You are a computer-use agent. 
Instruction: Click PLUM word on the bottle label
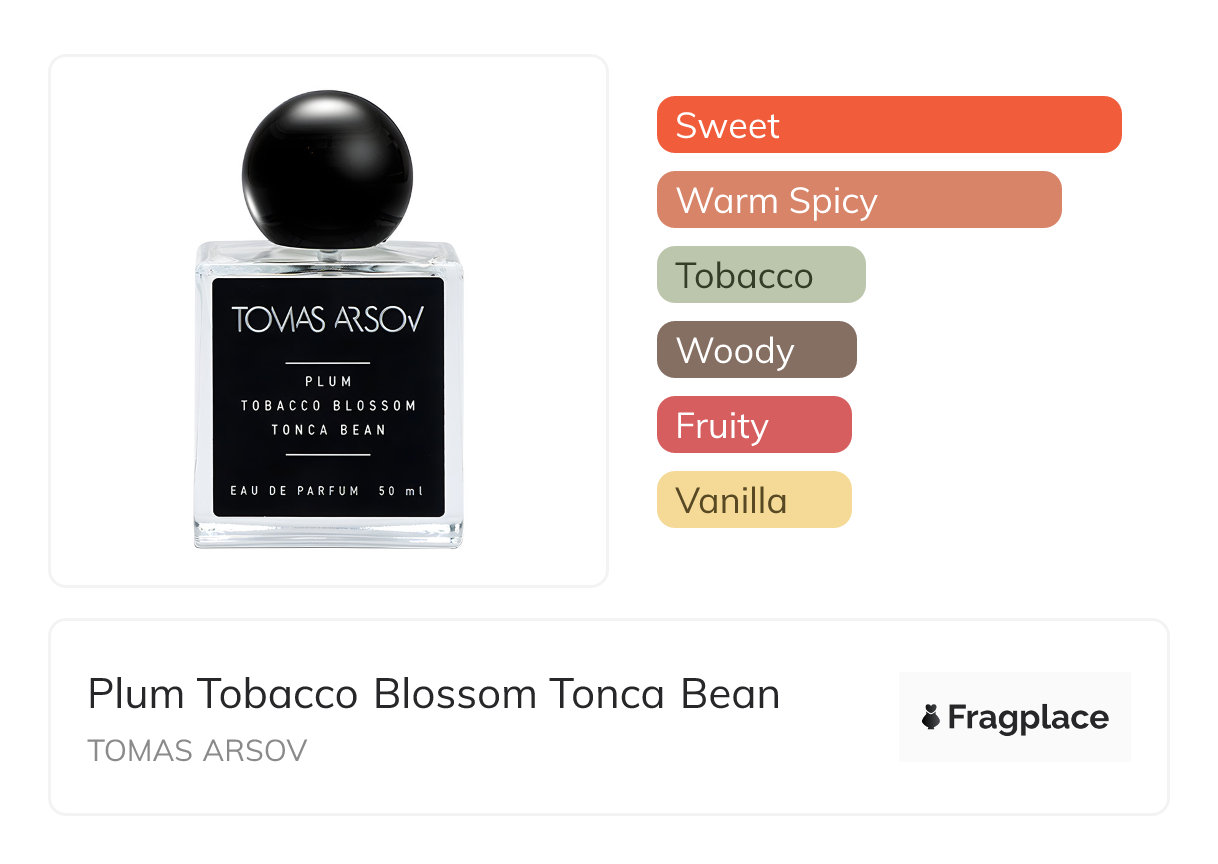click(x=328, y=381)
